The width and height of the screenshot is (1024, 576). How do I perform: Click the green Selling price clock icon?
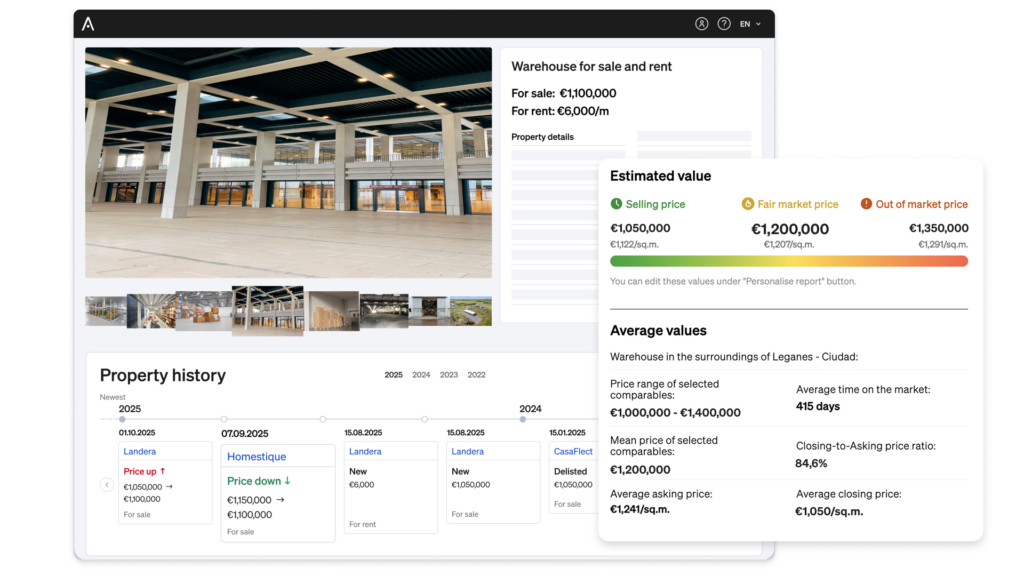[x=617, y=204]
